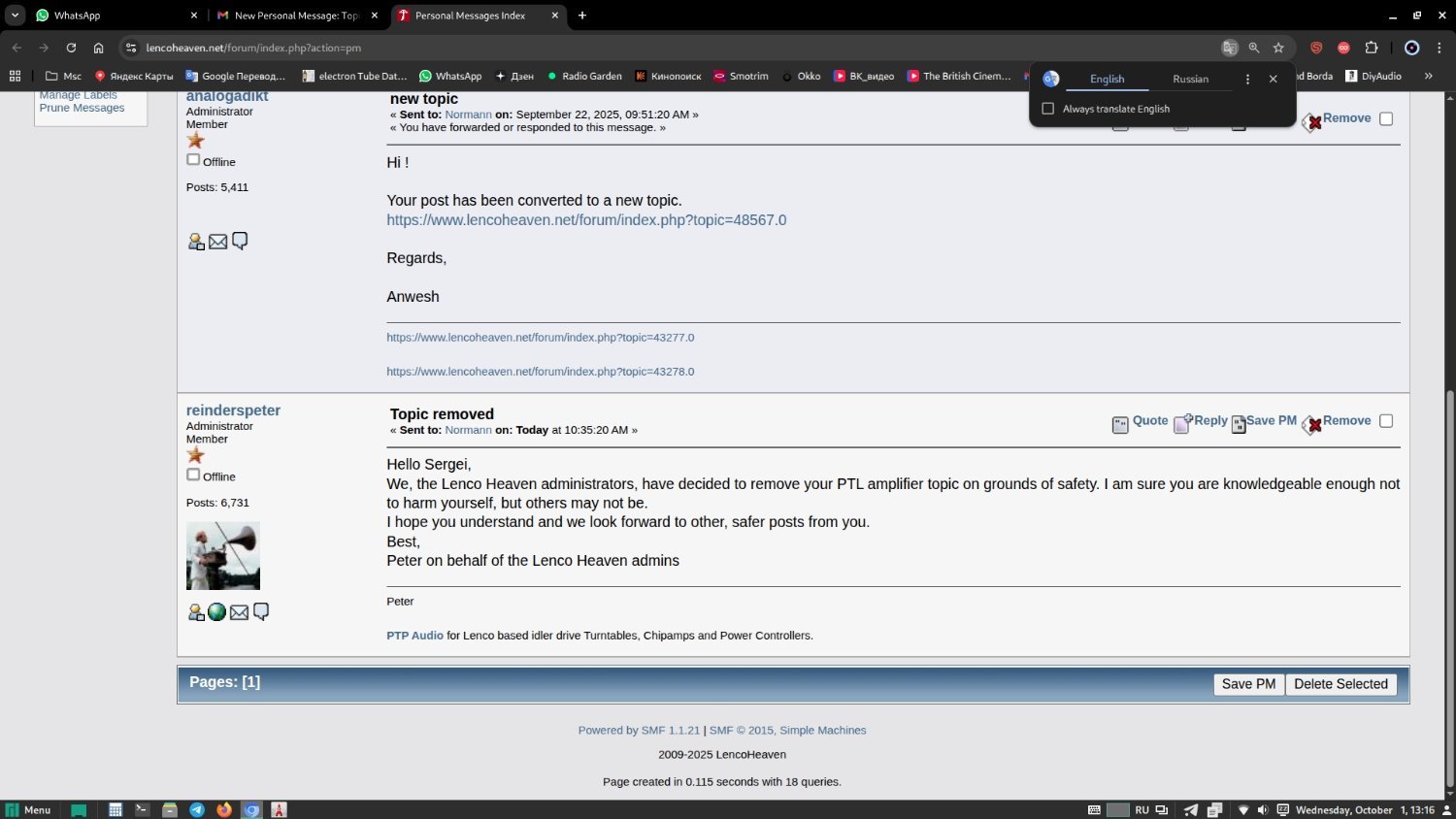Launch Telegram from the taskbar

point(197,809)
